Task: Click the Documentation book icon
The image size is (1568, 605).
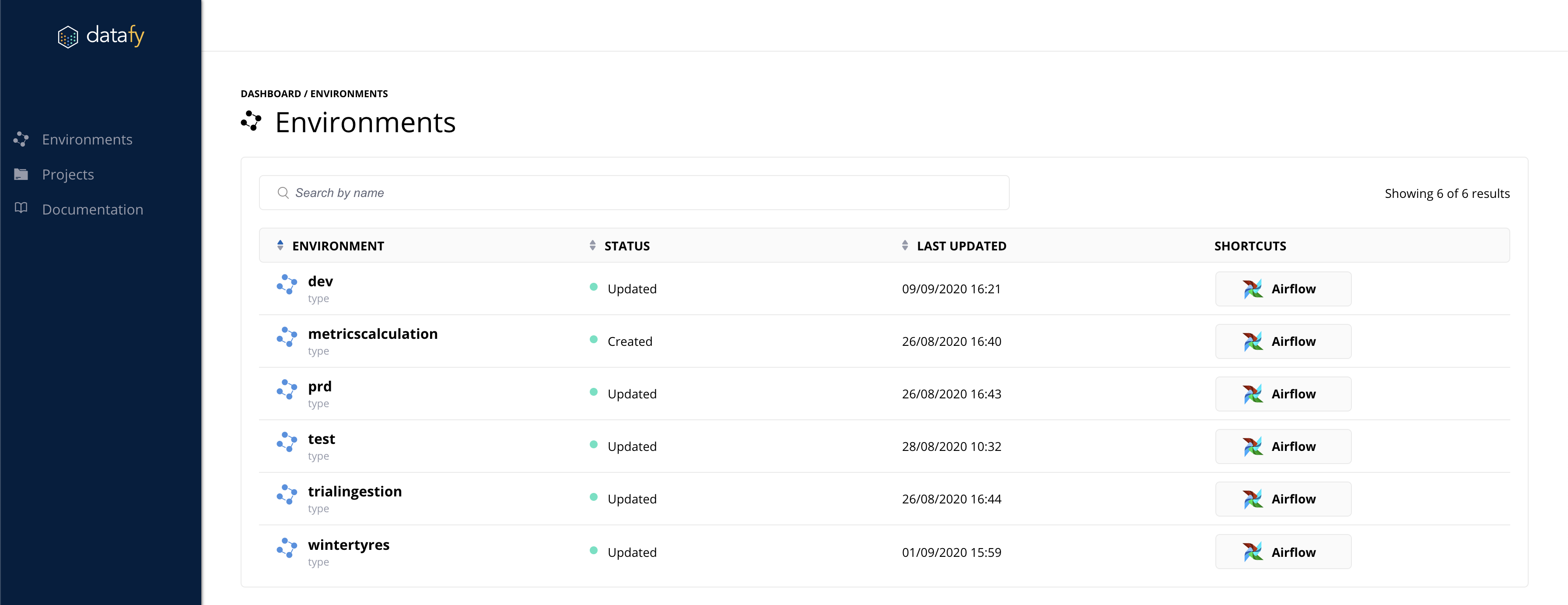Action: click(21, 208)
